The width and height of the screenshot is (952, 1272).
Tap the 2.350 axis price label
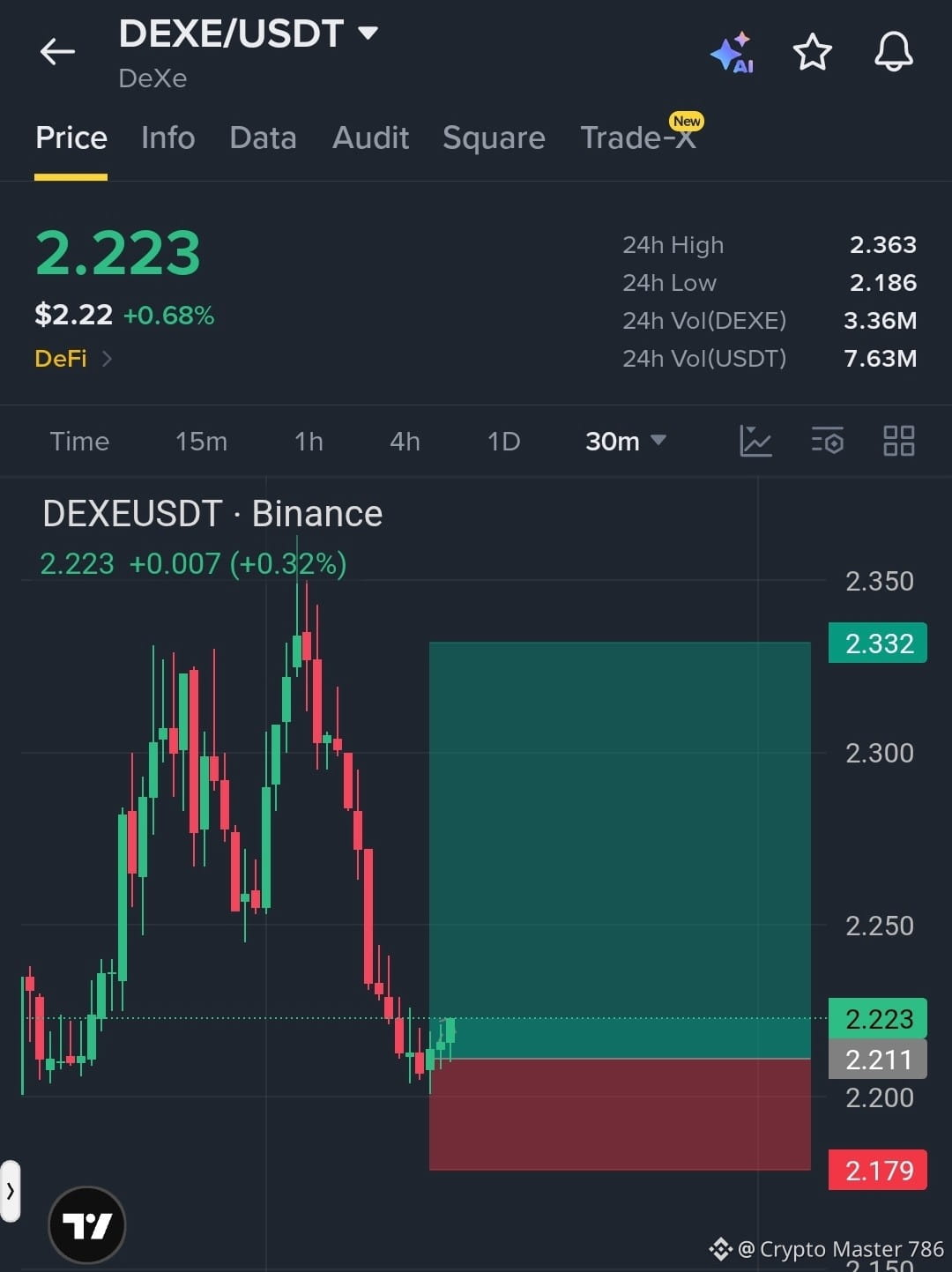879,581
